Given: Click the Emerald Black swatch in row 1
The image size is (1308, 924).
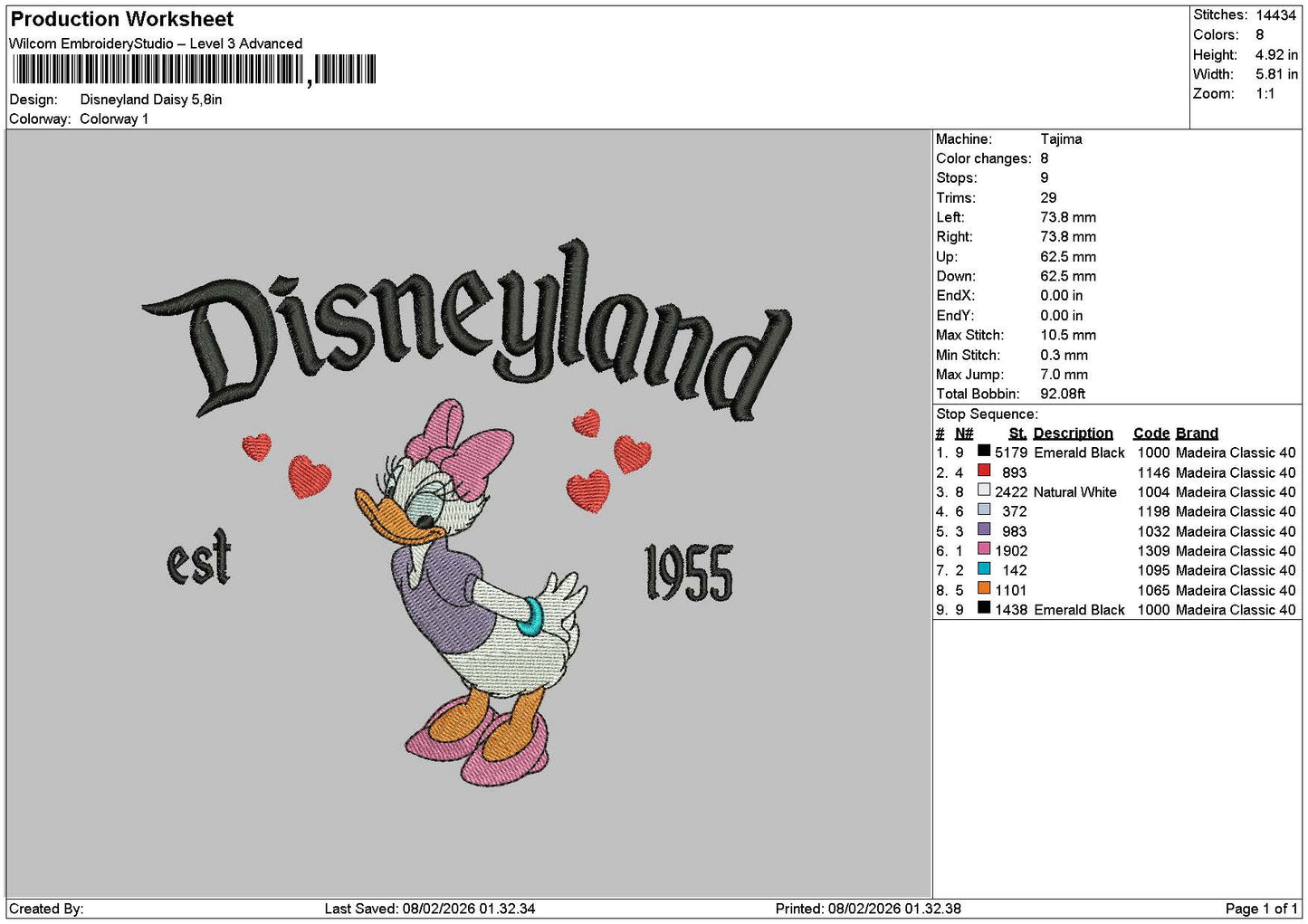Looking at the screenshot, I should tap(984, 451).
